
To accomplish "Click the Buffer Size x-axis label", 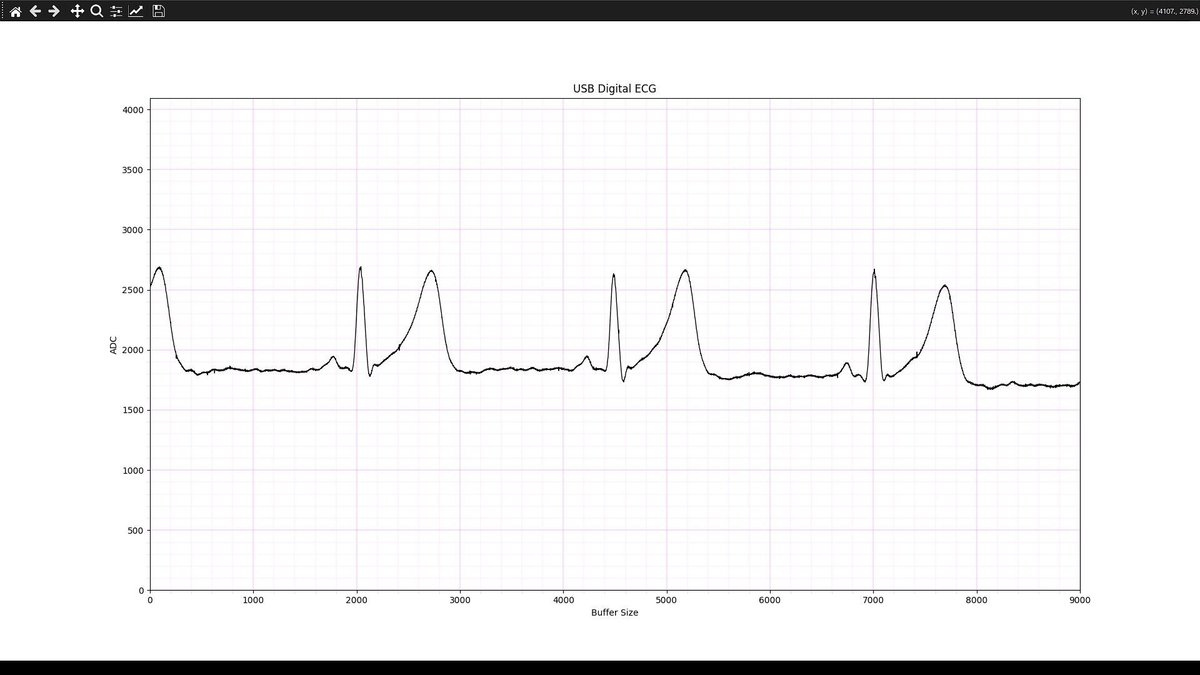I will 614,613.
